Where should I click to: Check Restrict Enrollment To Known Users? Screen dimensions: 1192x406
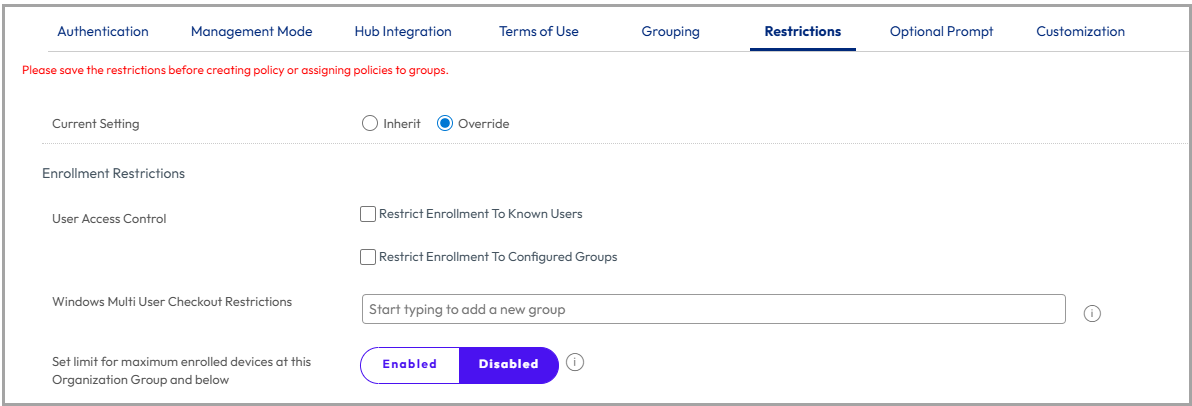[x=368, y=214]
